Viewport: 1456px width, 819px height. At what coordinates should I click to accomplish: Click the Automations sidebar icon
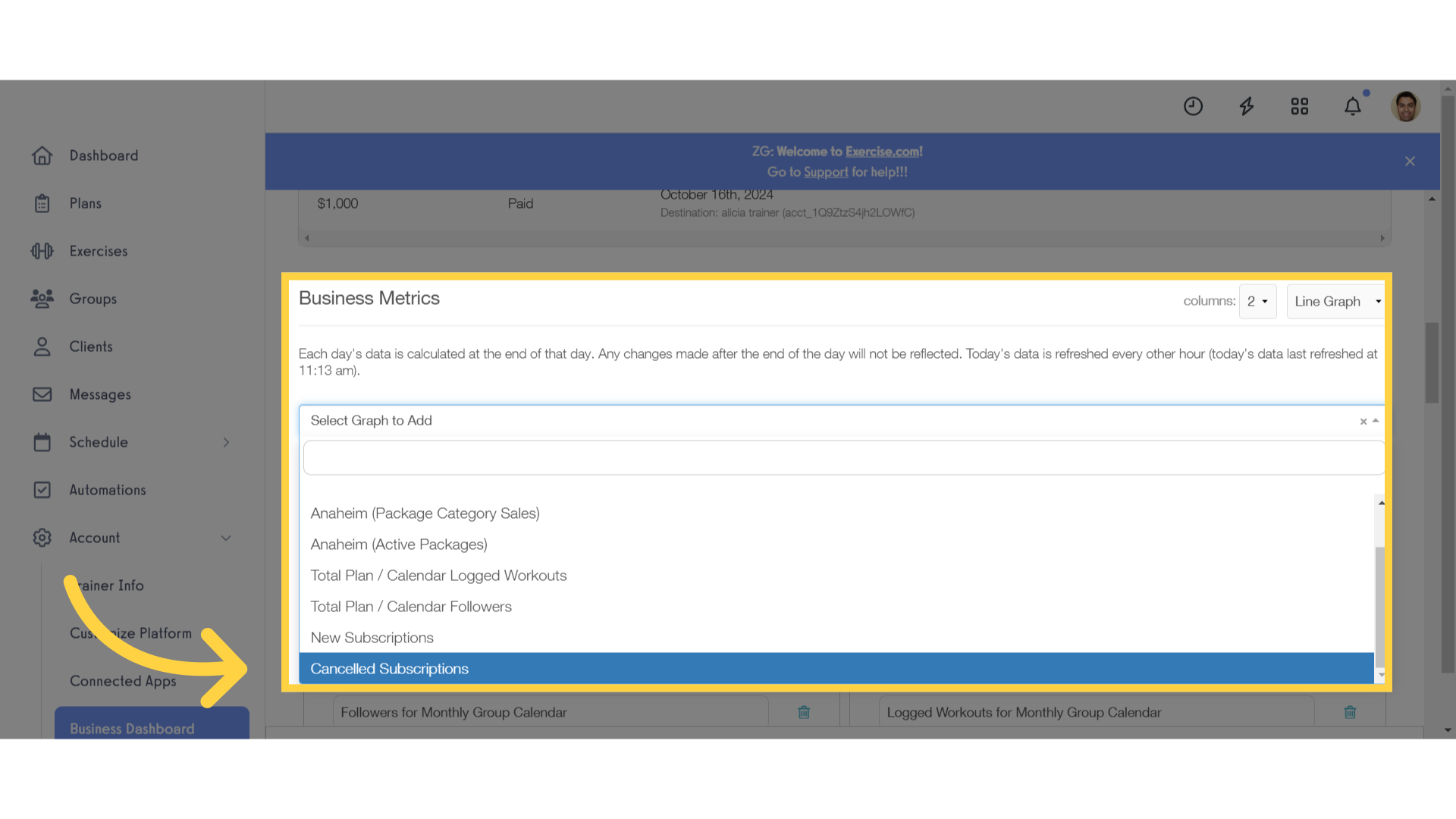(x=41, y=490)
